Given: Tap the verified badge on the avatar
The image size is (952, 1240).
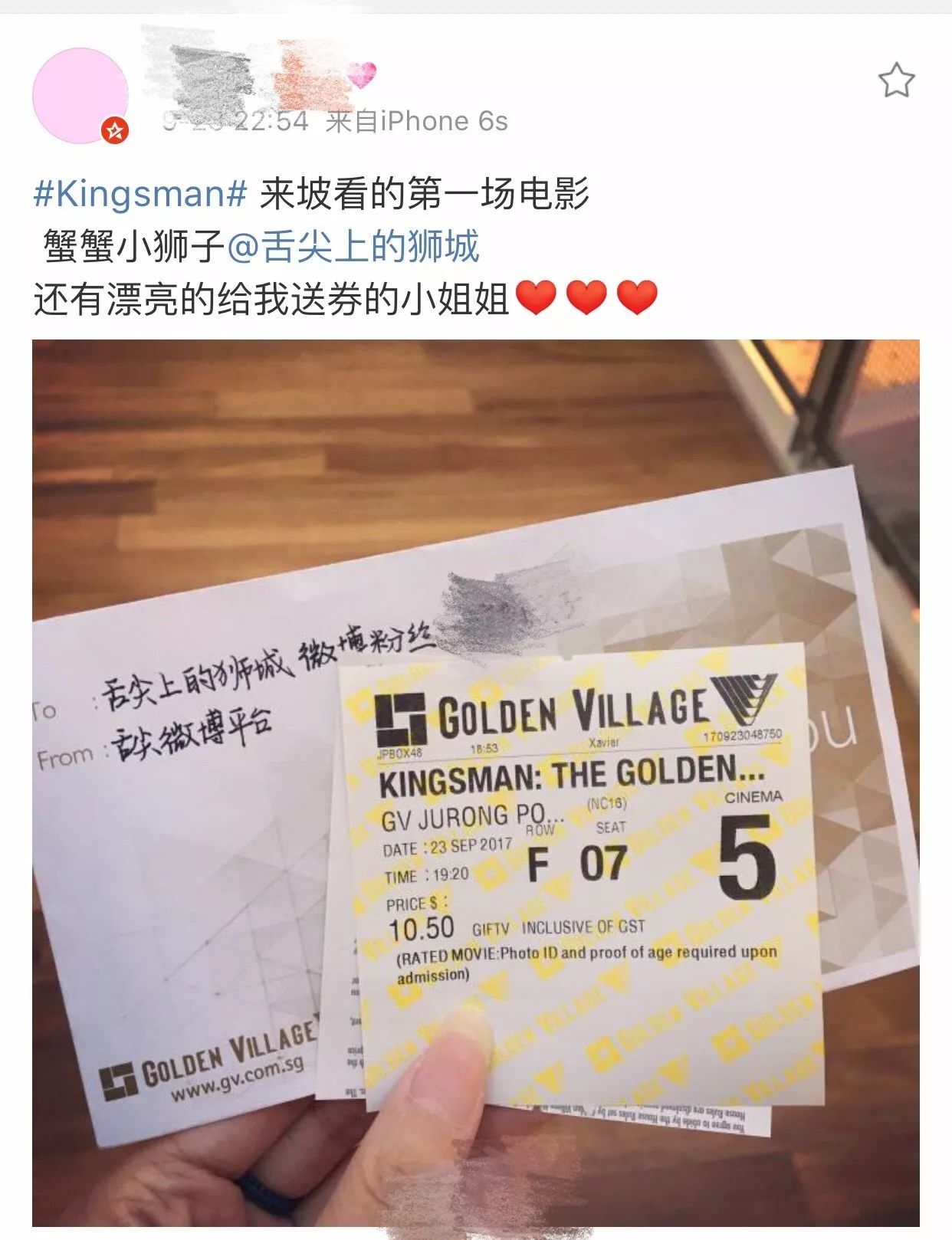Looking at the screenshot, I should [115, 131].
